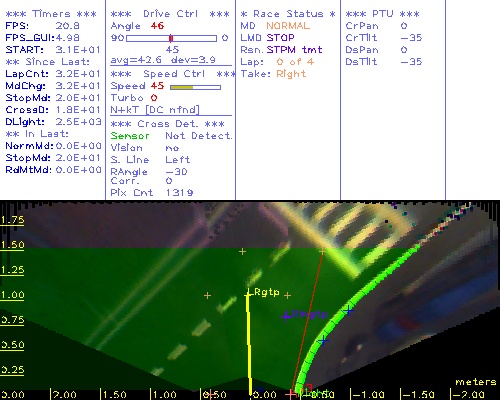Screen dimensions: 500x400
Task: Click the Rgtp yellow cross marker
Action: 248,295
